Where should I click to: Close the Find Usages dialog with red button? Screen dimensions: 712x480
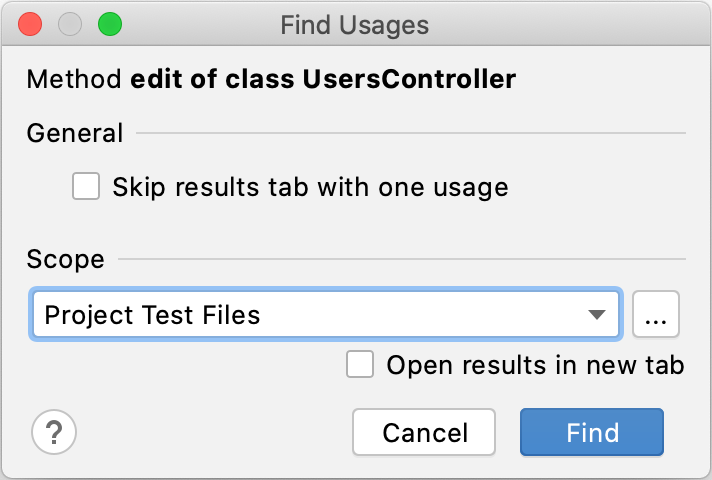[x=30, y=25]
